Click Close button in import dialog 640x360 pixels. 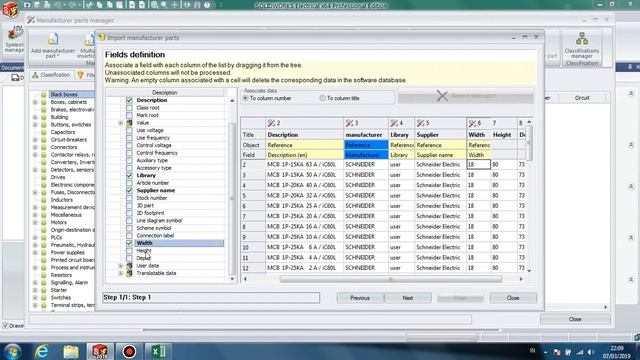(x=513, y=298)
